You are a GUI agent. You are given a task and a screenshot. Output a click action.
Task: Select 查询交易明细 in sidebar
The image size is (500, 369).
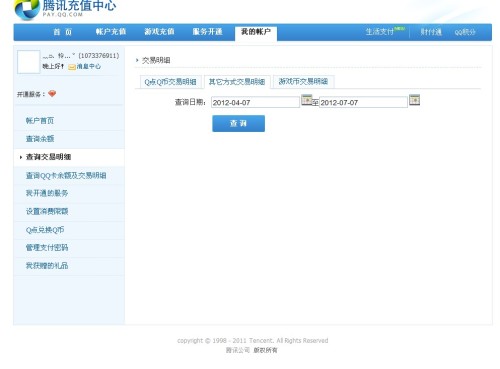[x=48, y=157]
